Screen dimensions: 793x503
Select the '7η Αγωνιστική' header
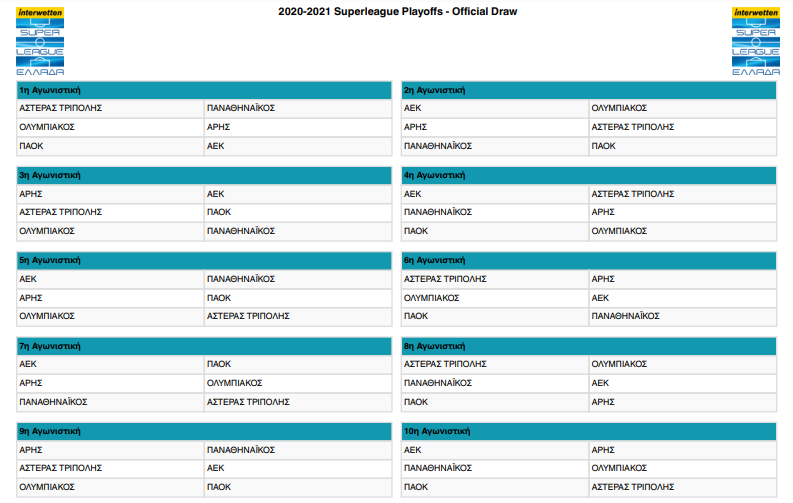[x=204, y=346]
